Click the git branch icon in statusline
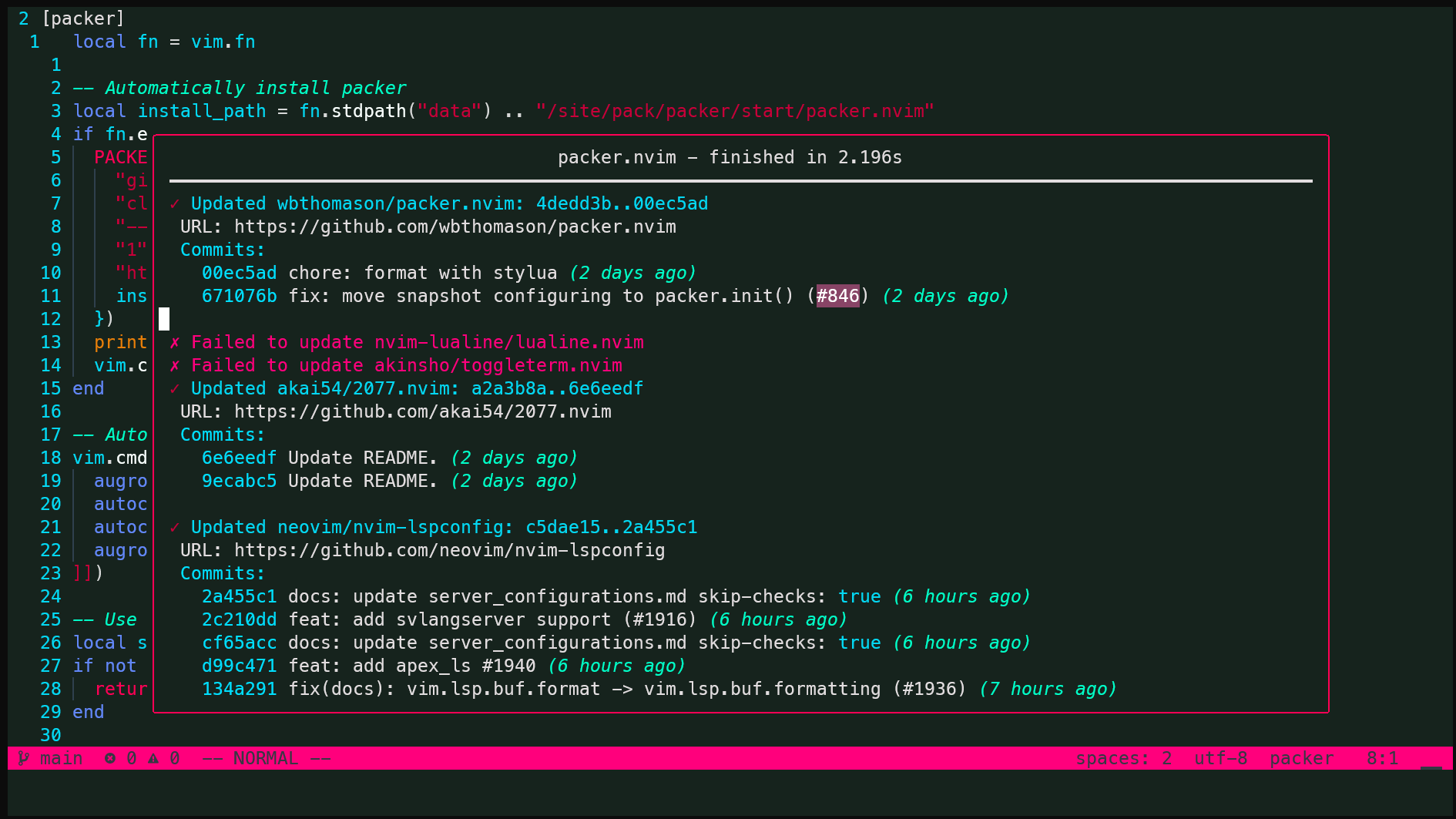Viewport: 1456px width, 819px height. click(x=24, y=758)
